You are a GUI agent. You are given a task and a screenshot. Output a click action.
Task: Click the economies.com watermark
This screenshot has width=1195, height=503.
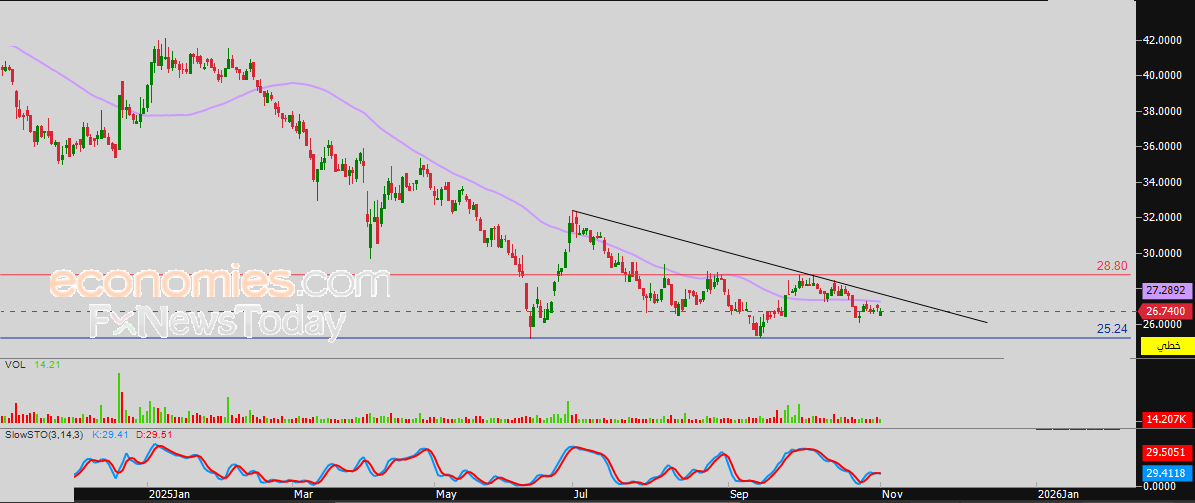(x=218, y=283)
